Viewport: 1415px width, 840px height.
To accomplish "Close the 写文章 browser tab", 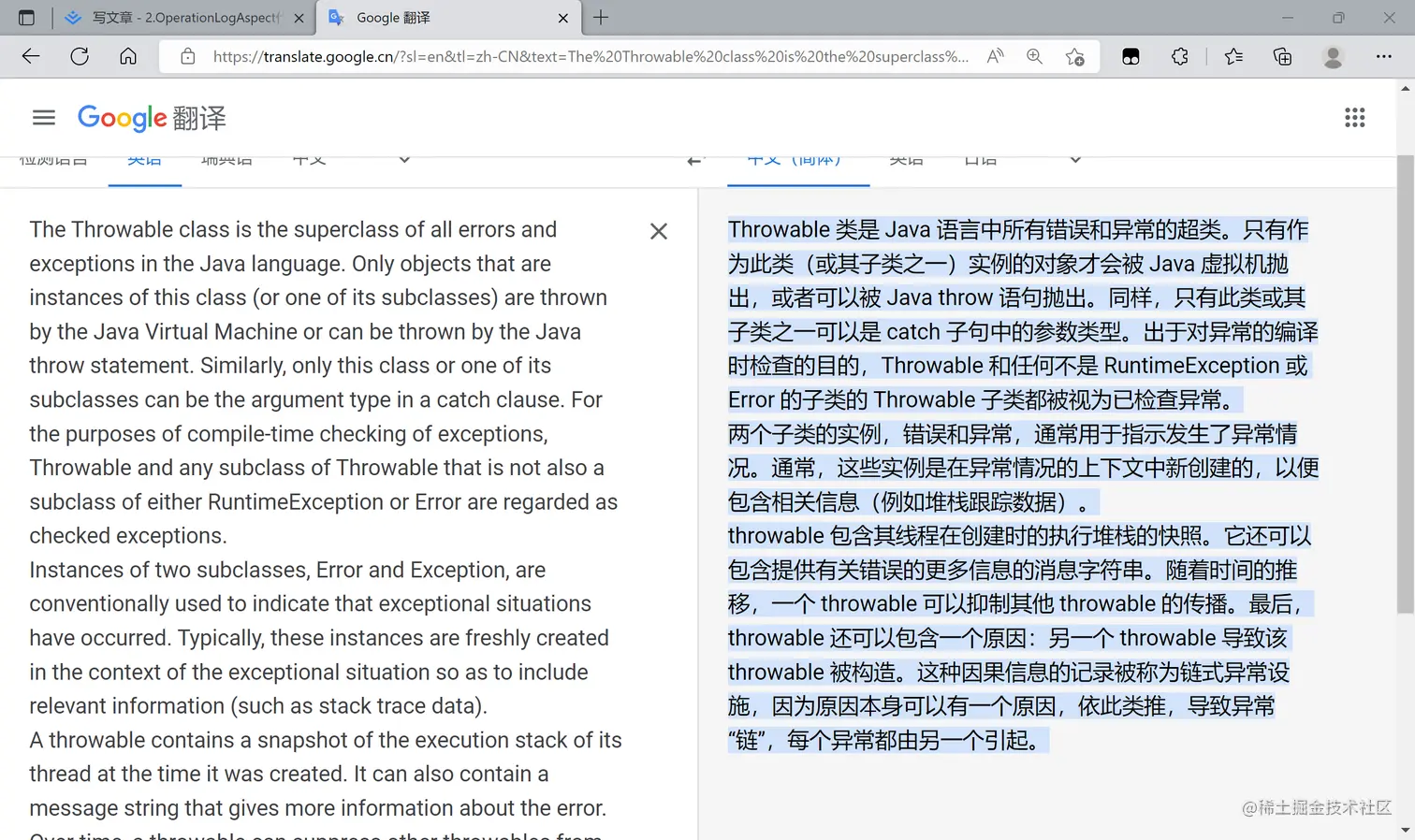I will coord(299,18).
